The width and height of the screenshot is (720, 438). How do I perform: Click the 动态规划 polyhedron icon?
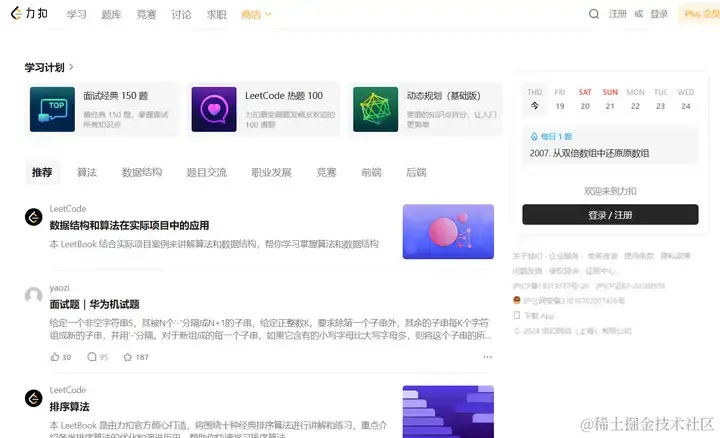(376, 109)
